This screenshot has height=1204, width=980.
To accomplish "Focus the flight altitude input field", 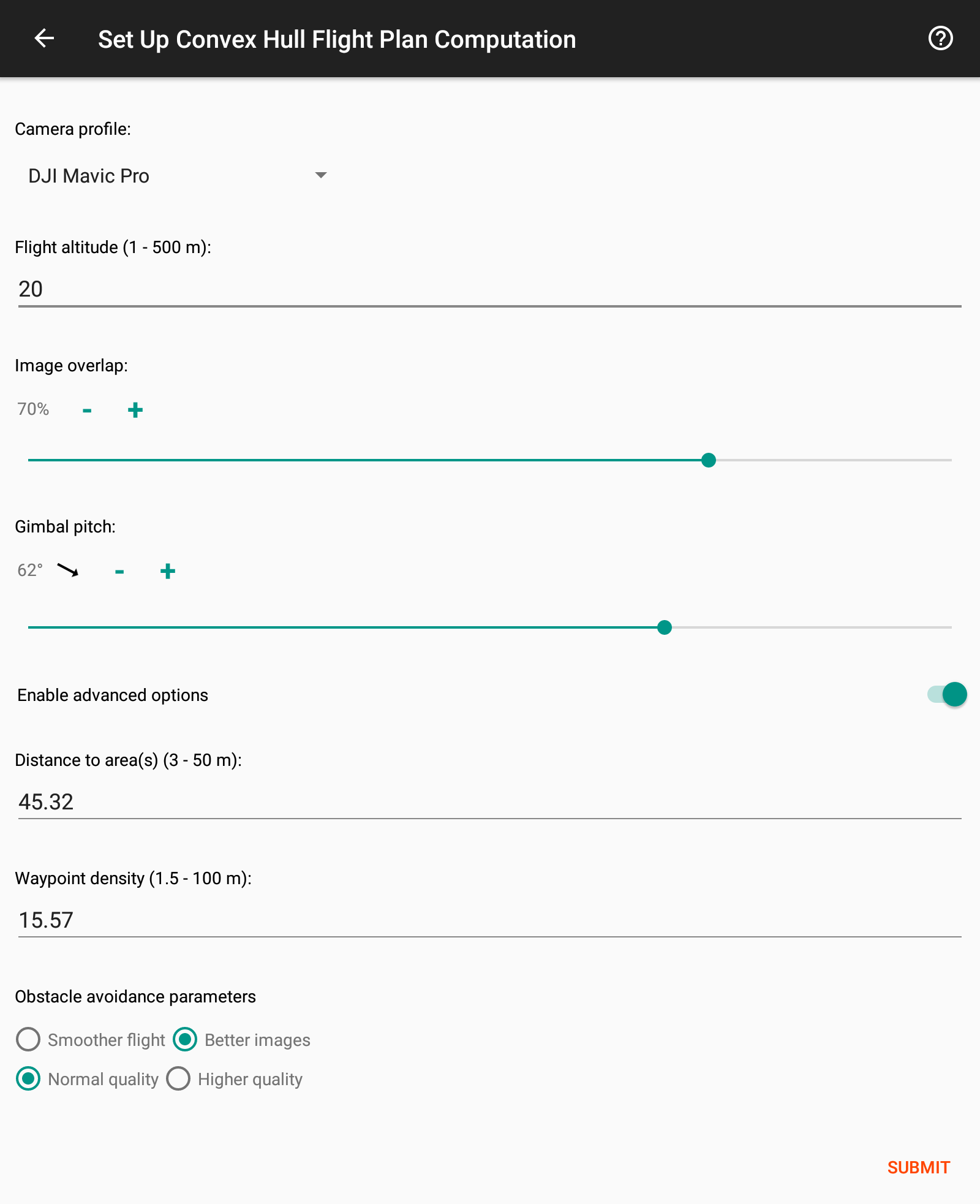I will tap(490, 289).
